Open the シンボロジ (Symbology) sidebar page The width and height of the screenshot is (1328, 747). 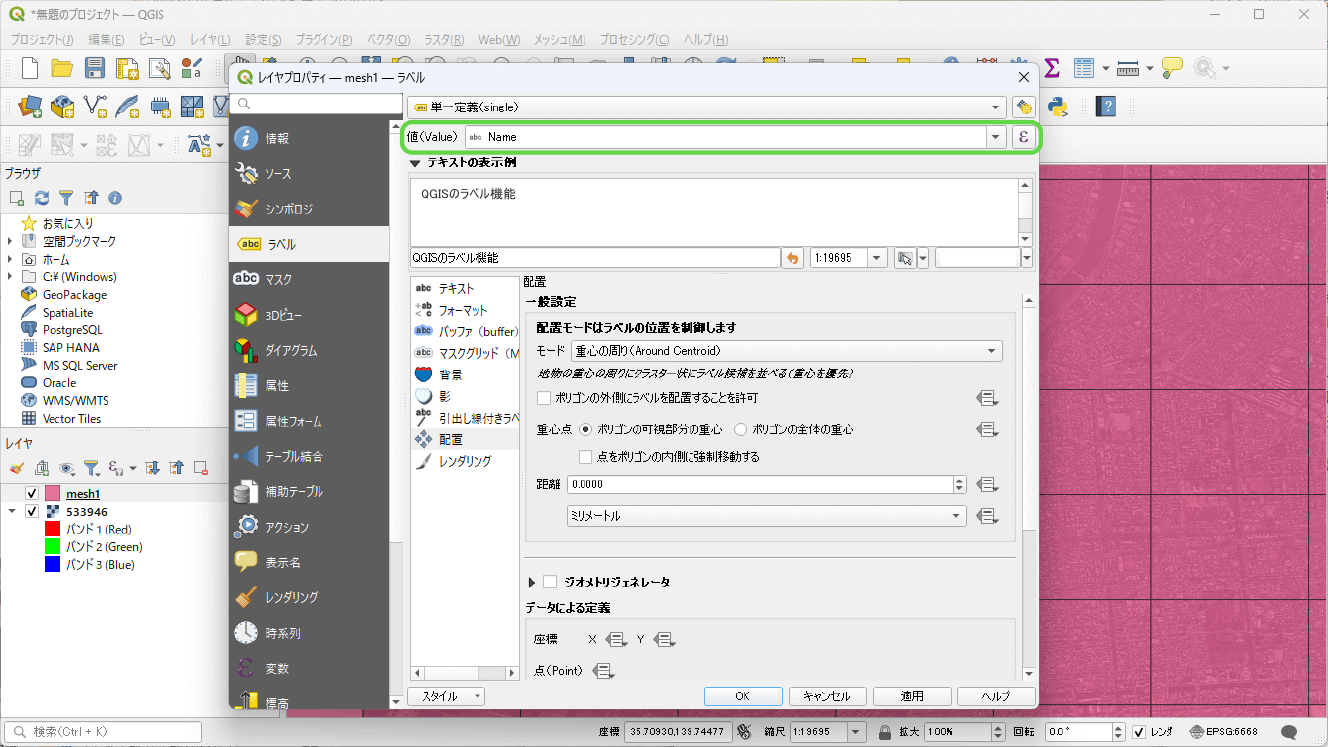(289, 209)
